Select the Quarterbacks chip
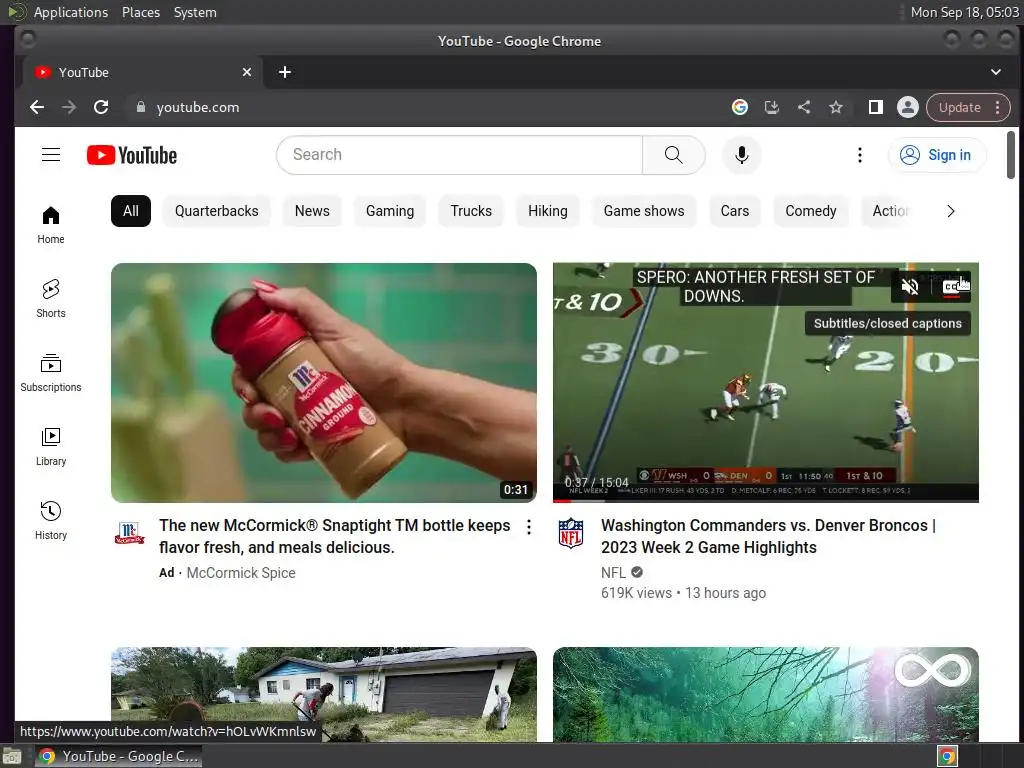Viewport: 1024px width, 768px height. tap(217, 211)
